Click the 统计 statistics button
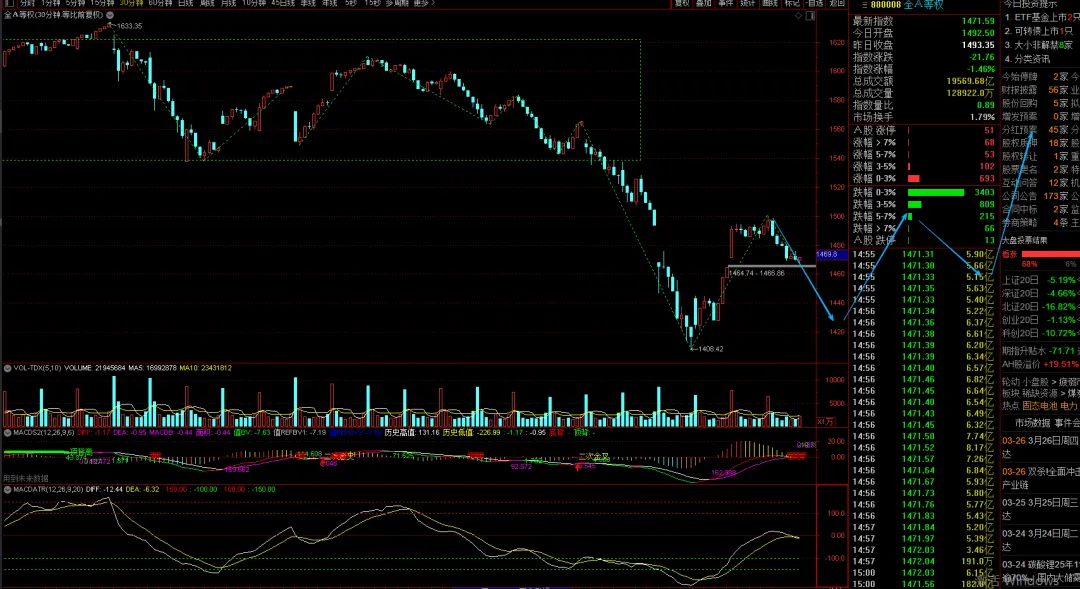Viewport: 1080px width, 589px height. pyautogui.click(x=747, y=3)
